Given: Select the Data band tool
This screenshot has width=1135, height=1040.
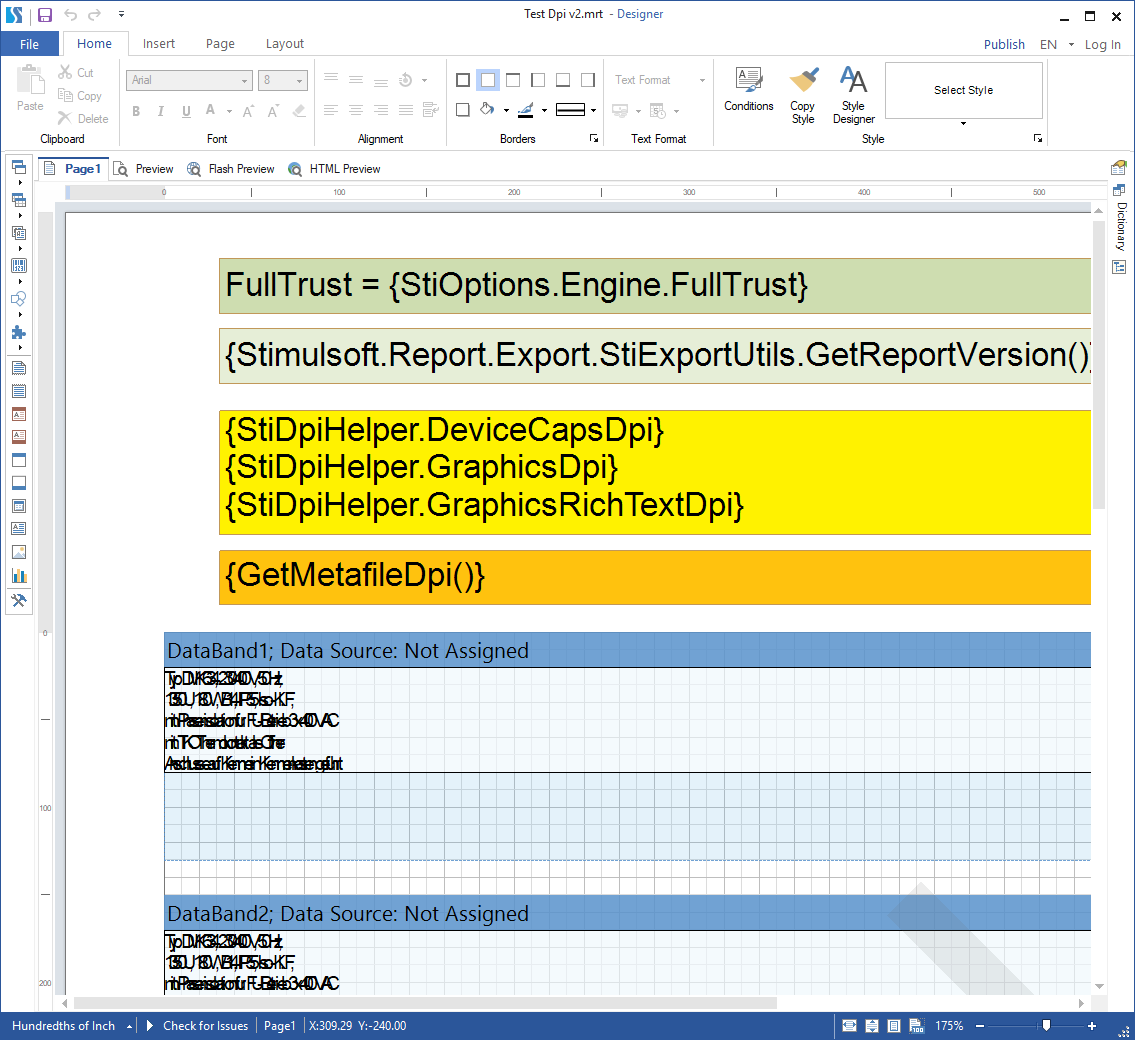Looking at the screenshot, I should tap(19, 506).
